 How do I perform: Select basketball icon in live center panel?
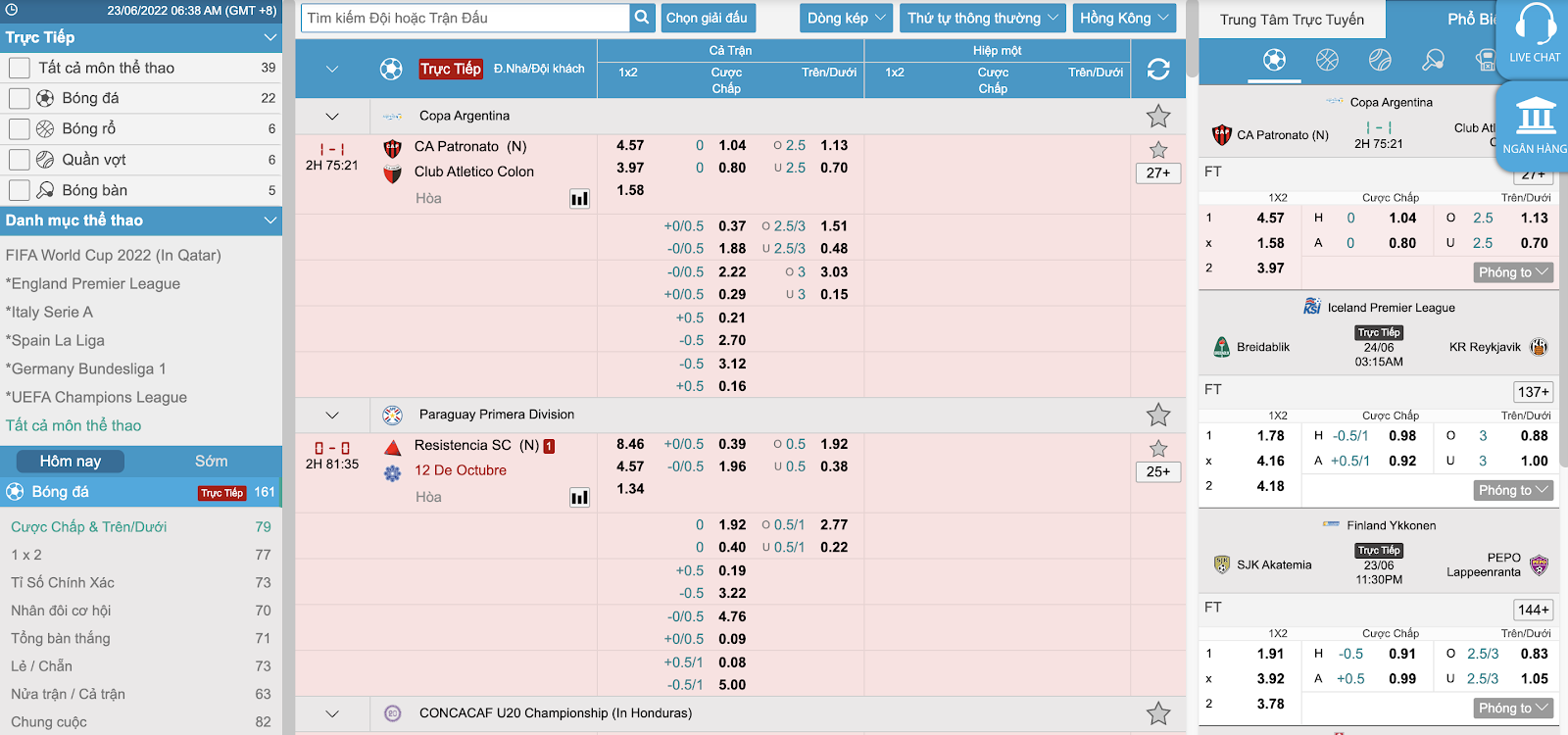pos(1327,61)
